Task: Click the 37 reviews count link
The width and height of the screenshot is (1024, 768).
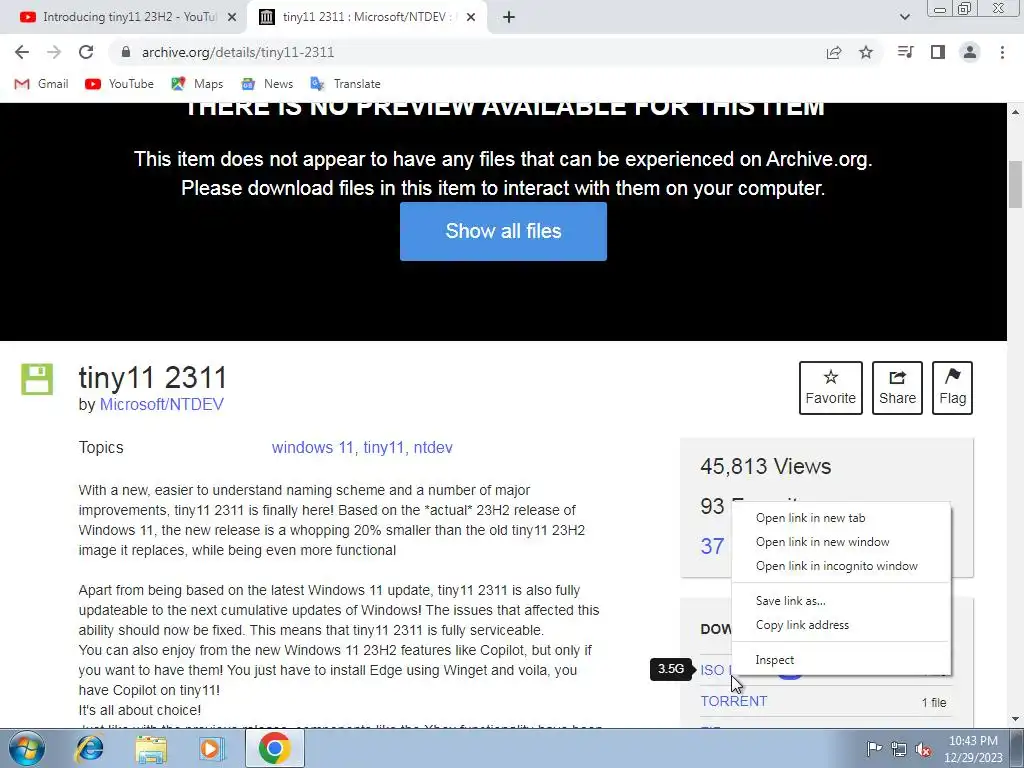Action: (x=712, y=546)
